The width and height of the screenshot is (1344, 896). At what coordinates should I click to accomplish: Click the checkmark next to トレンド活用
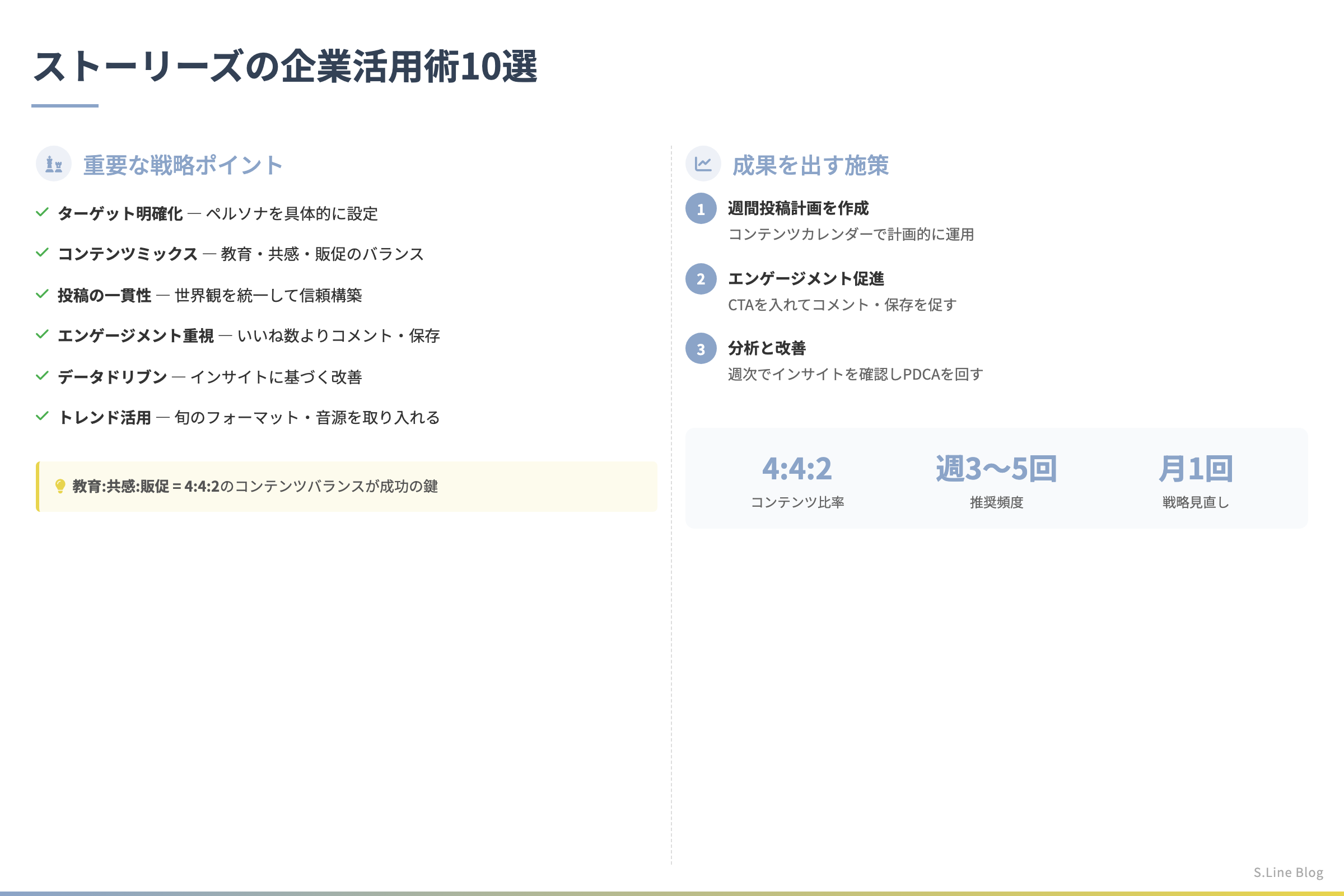coord(43,416)
